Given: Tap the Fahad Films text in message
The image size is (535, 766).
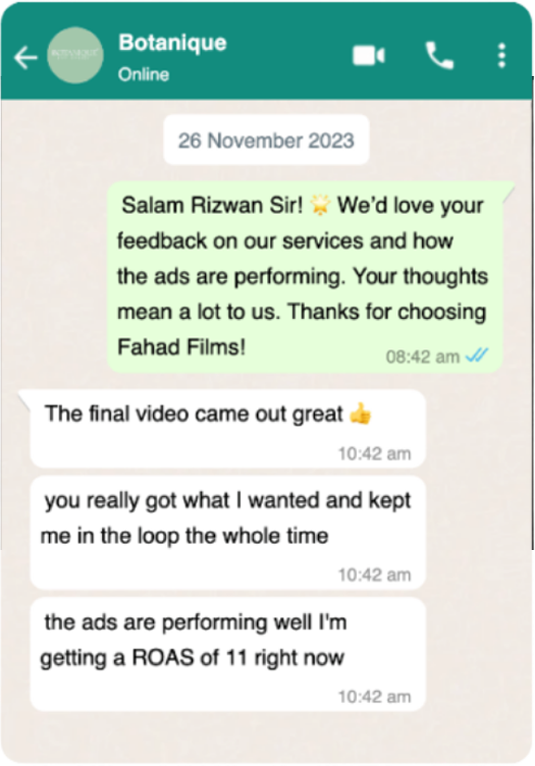Looking at the screenshot, I should pos(181,347).
